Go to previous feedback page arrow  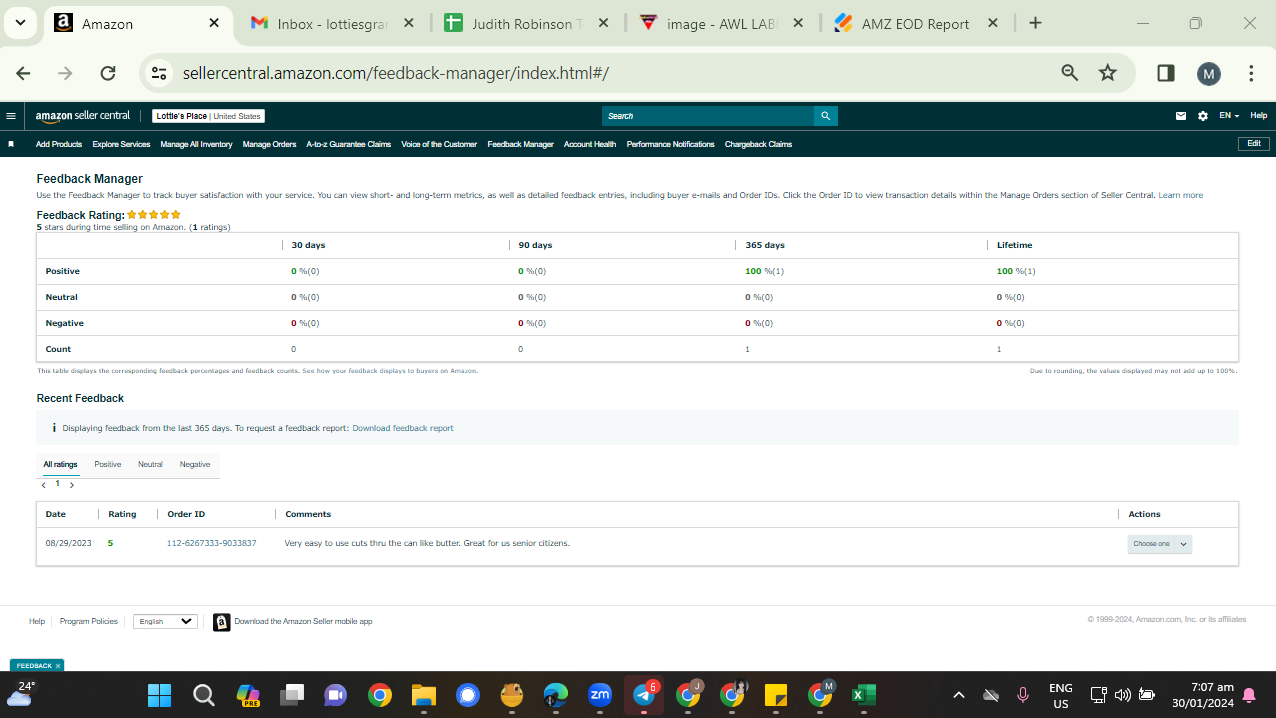pos(44,485)
